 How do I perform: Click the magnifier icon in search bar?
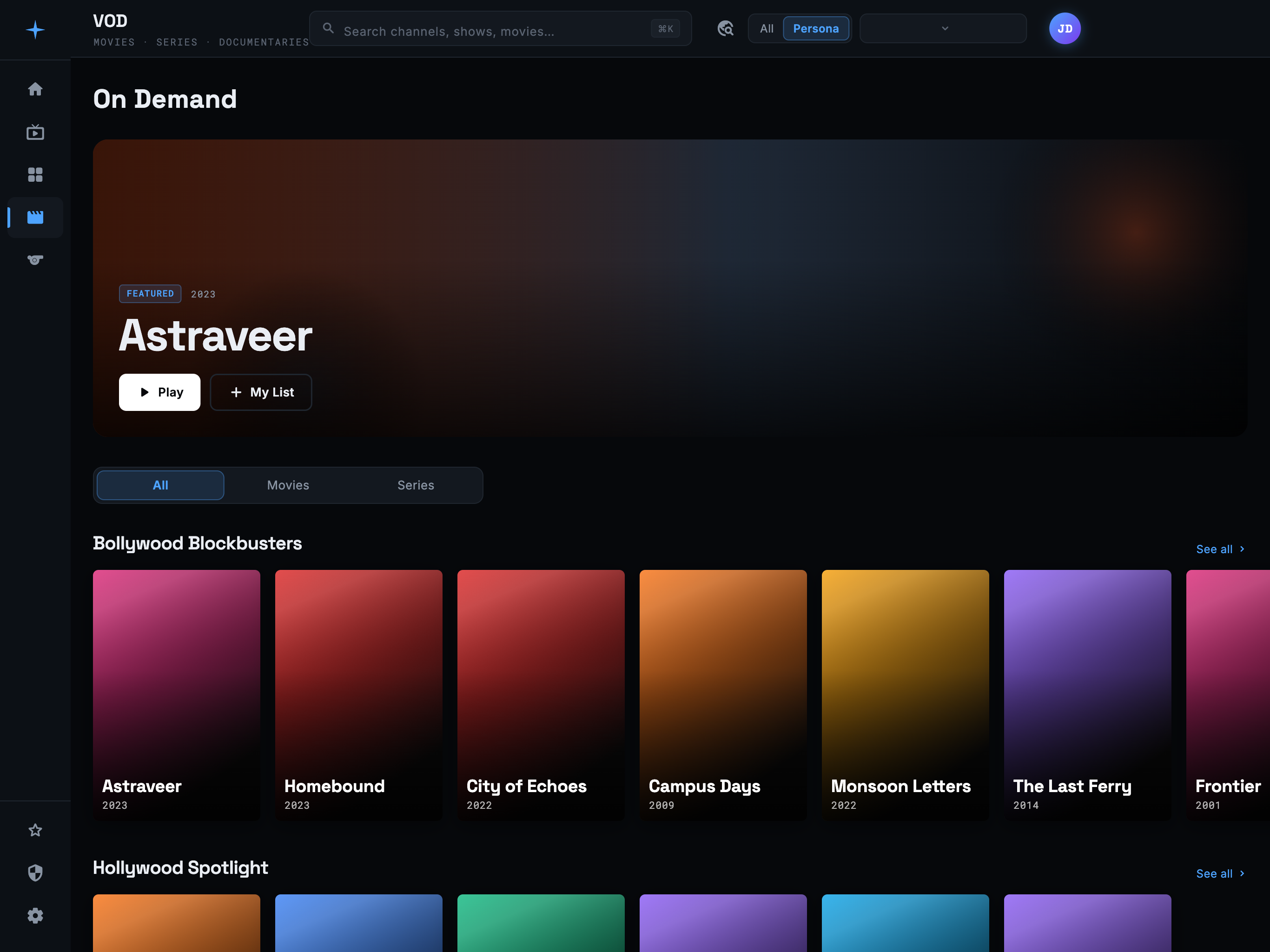(328, 28)
